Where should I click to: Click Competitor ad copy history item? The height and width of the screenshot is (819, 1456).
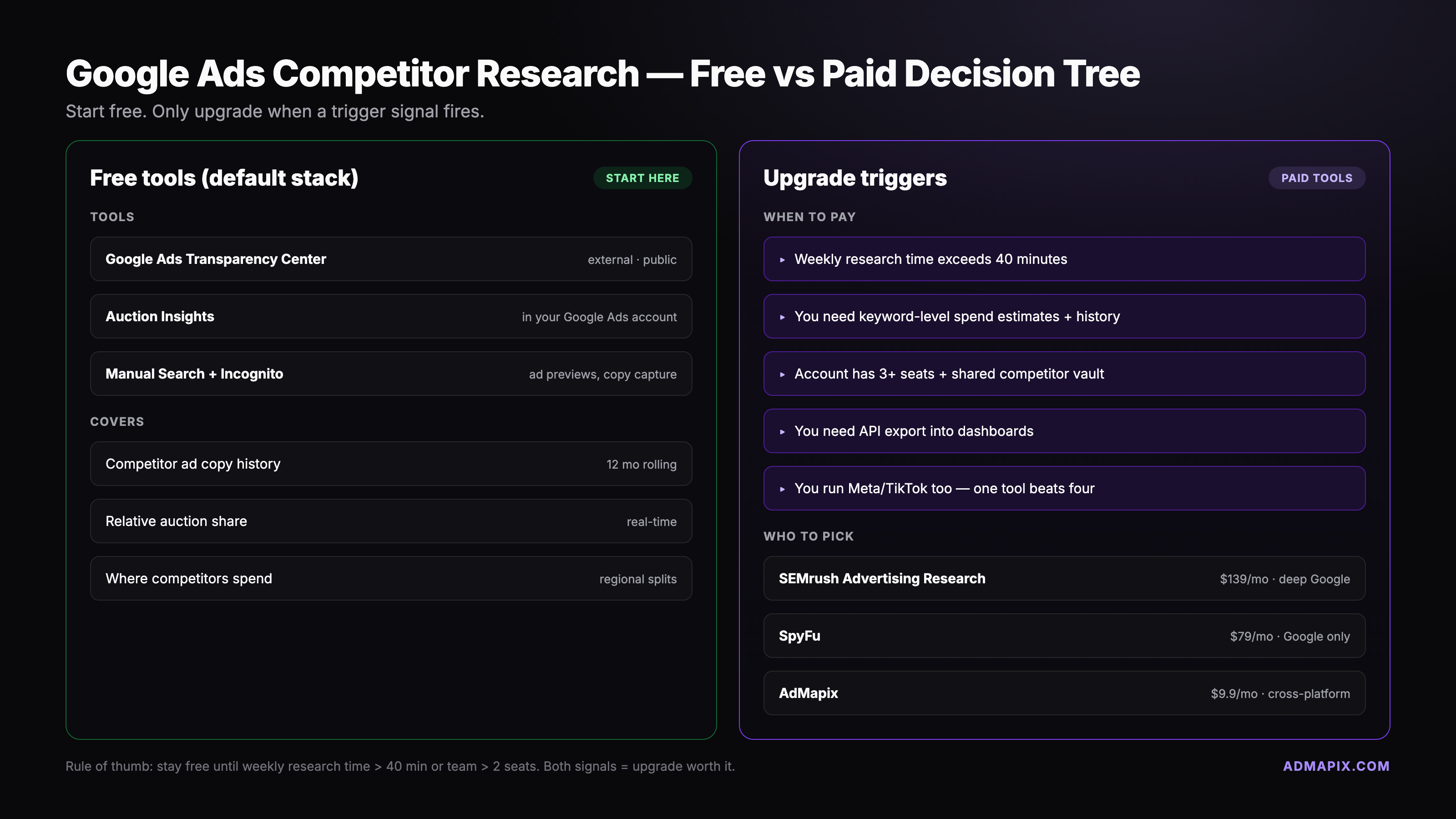click(x=390, y=464)
